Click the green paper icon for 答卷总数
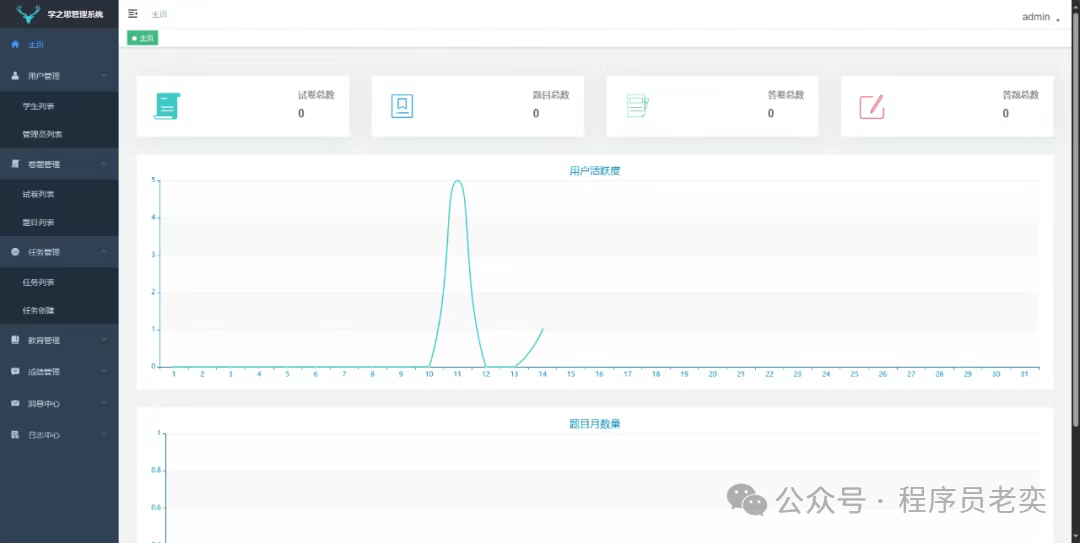Image resolution: width=1080 pixels, height=543 pixels. [637, 106]
